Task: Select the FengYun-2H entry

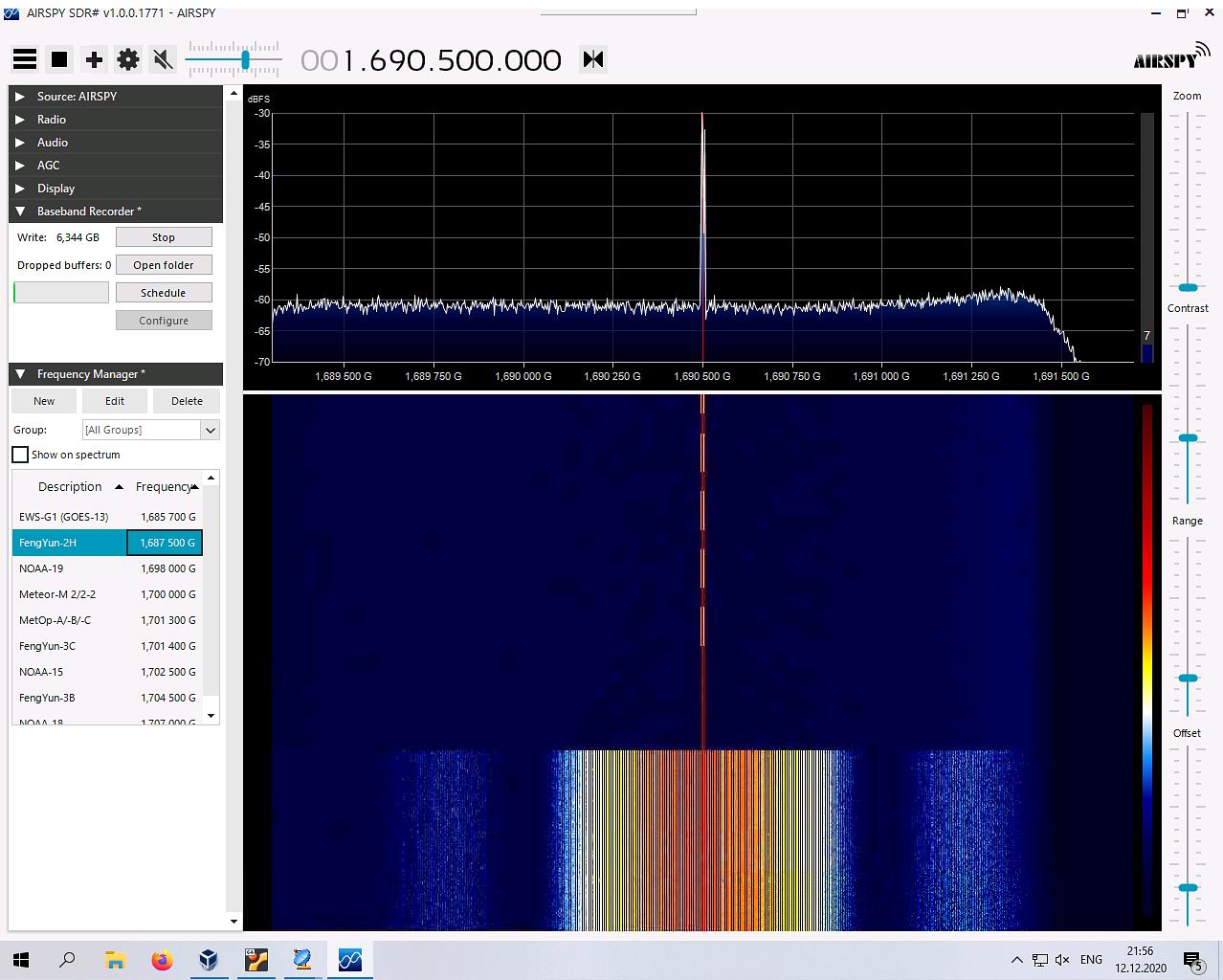Action: click(107, 543)
